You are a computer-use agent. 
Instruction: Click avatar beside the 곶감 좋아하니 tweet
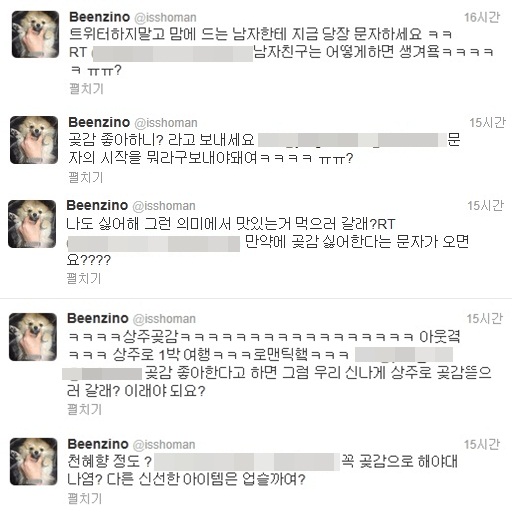point(34,140)
